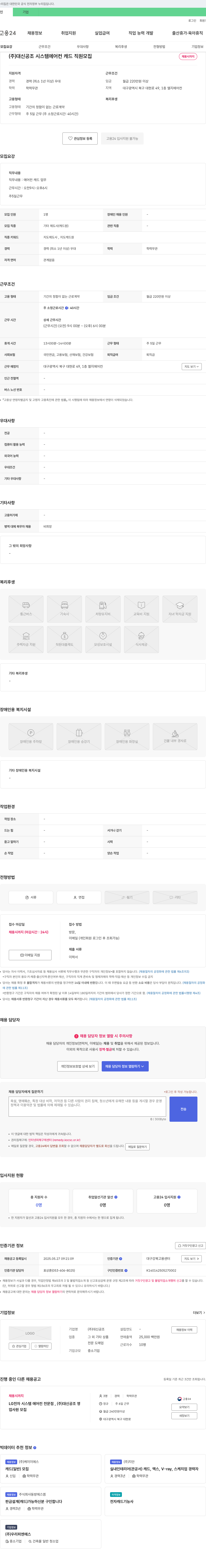Viewport: 206px width, 1568px height.
Task: Click the 고용24 입사지원 info icon
Action: 179,1197
